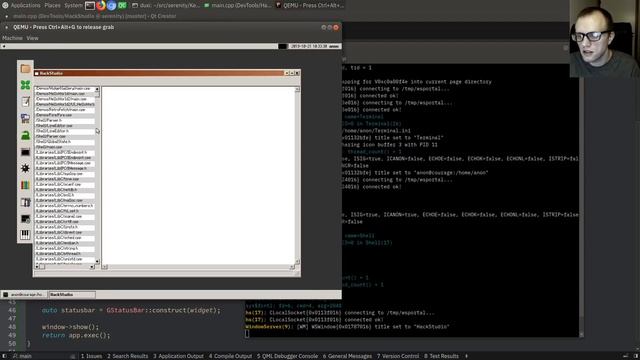Open the 1 Issues output pane
The height and width of the screenshot is (360, 640).
click(91, 356)
